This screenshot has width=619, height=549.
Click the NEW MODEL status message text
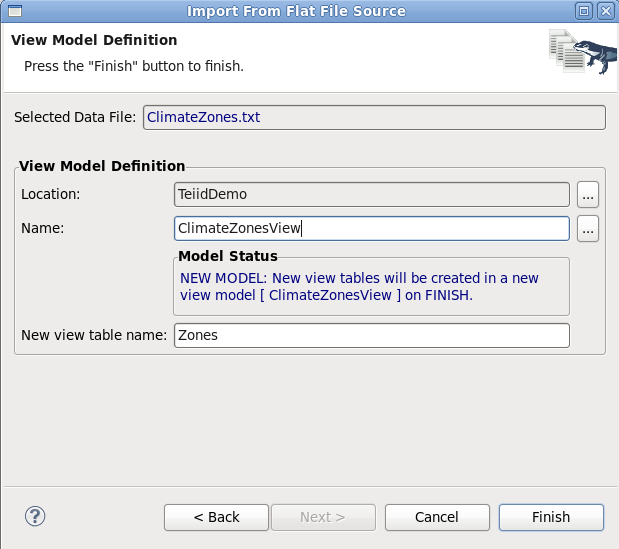point(359,287)
